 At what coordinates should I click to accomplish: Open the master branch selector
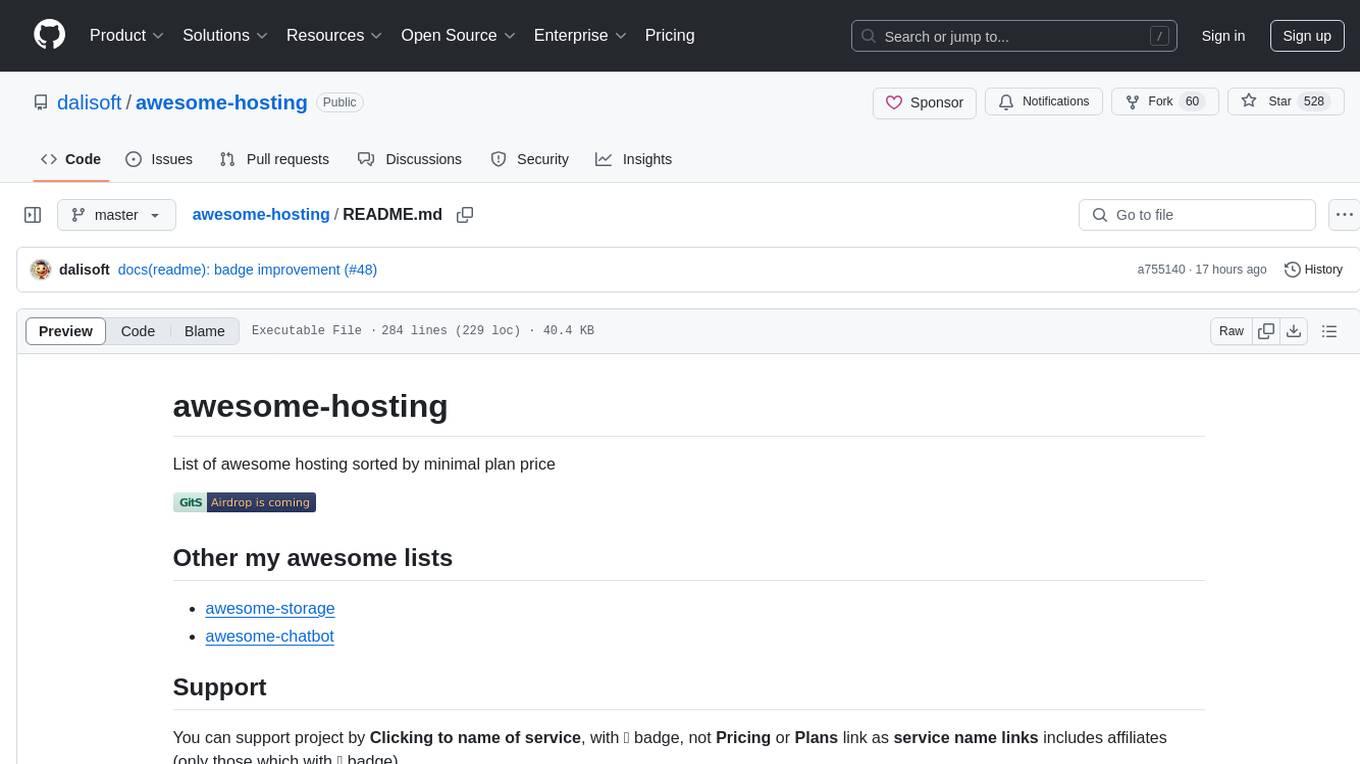[x=116, y=215]
